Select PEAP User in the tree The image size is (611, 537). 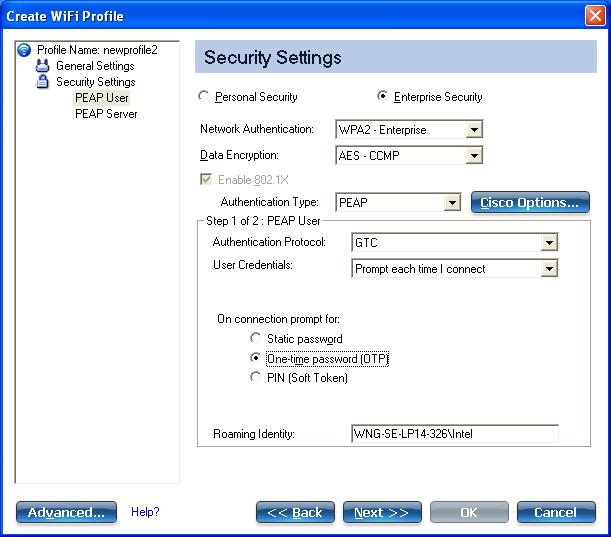[x=102, y=98]
